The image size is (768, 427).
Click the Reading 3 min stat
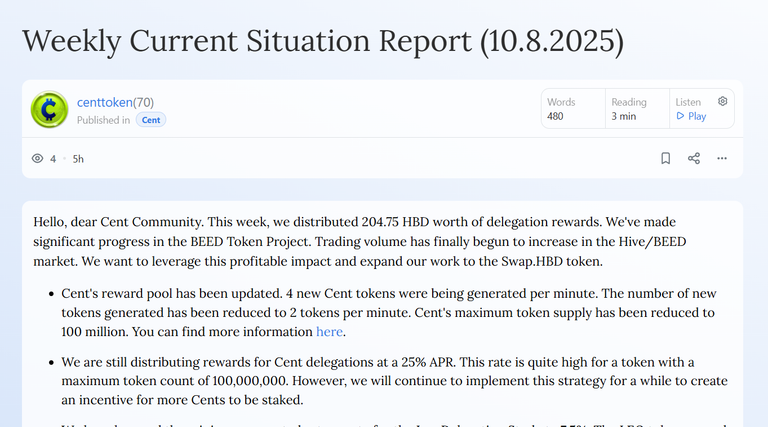[x=637, y=109]
